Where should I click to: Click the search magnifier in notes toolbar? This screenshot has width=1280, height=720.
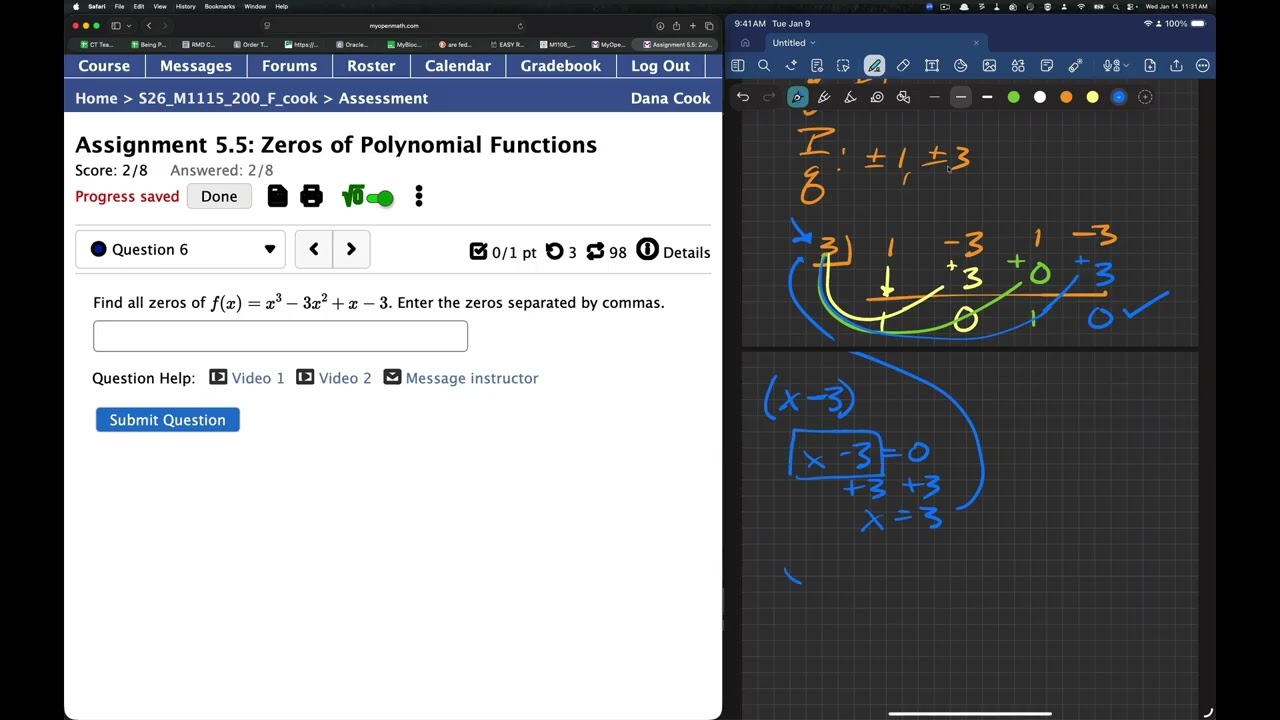tap(764, 66)
